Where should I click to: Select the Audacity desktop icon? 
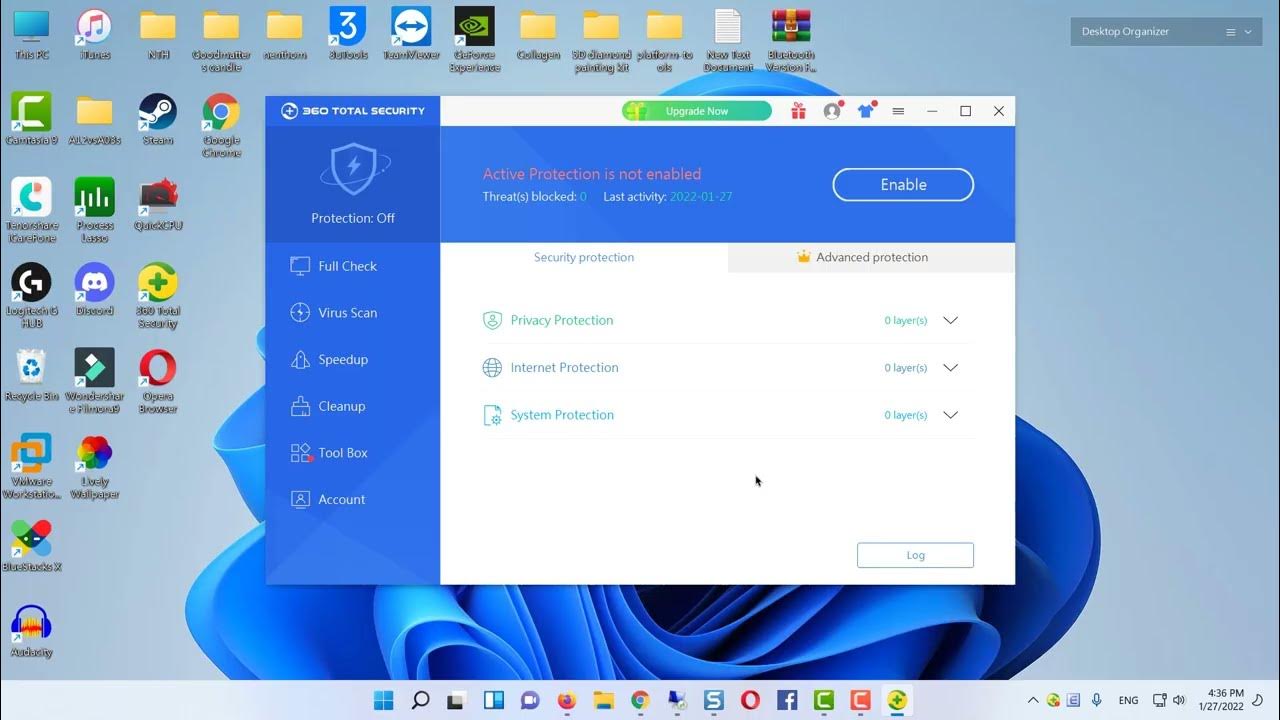click(x=32, y=631)
